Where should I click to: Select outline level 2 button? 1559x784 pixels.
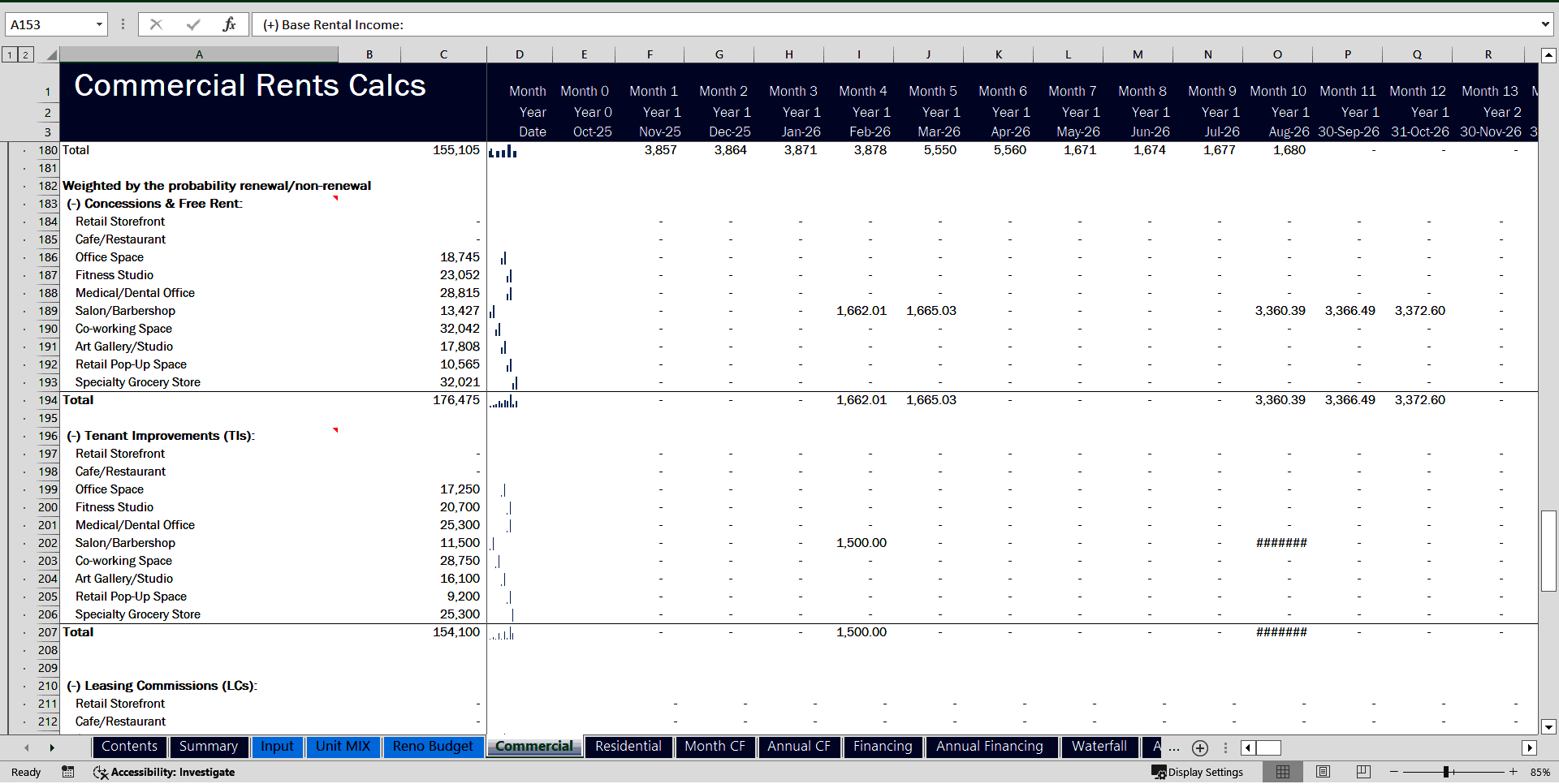coord(25,54)
